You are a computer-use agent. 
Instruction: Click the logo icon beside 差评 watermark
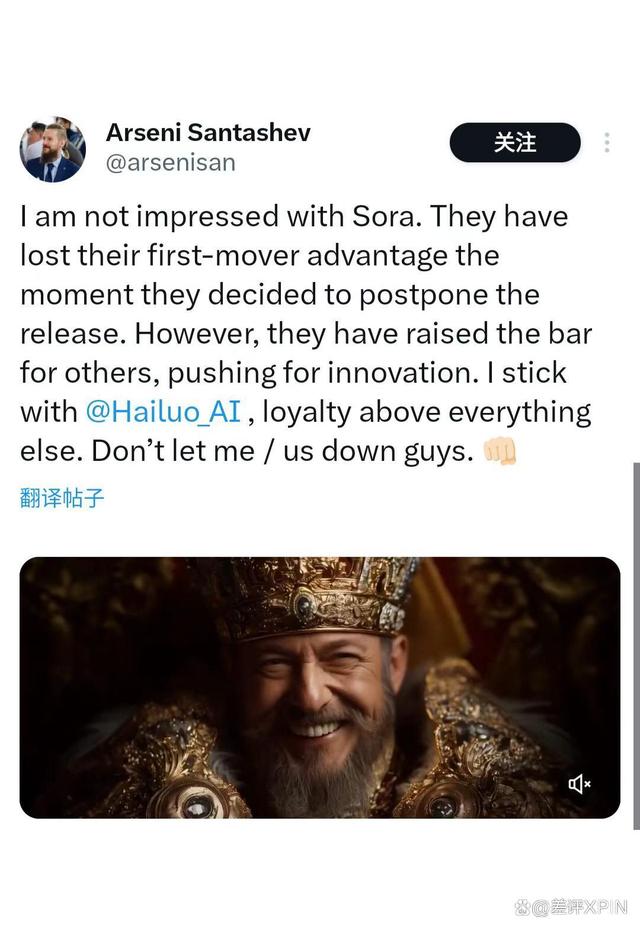point(522,908)
